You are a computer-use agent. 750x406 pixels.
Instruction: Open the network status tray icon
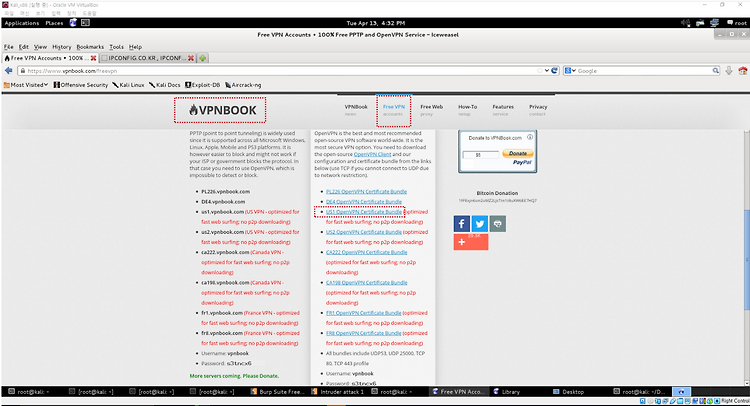[x=715, y=23]
